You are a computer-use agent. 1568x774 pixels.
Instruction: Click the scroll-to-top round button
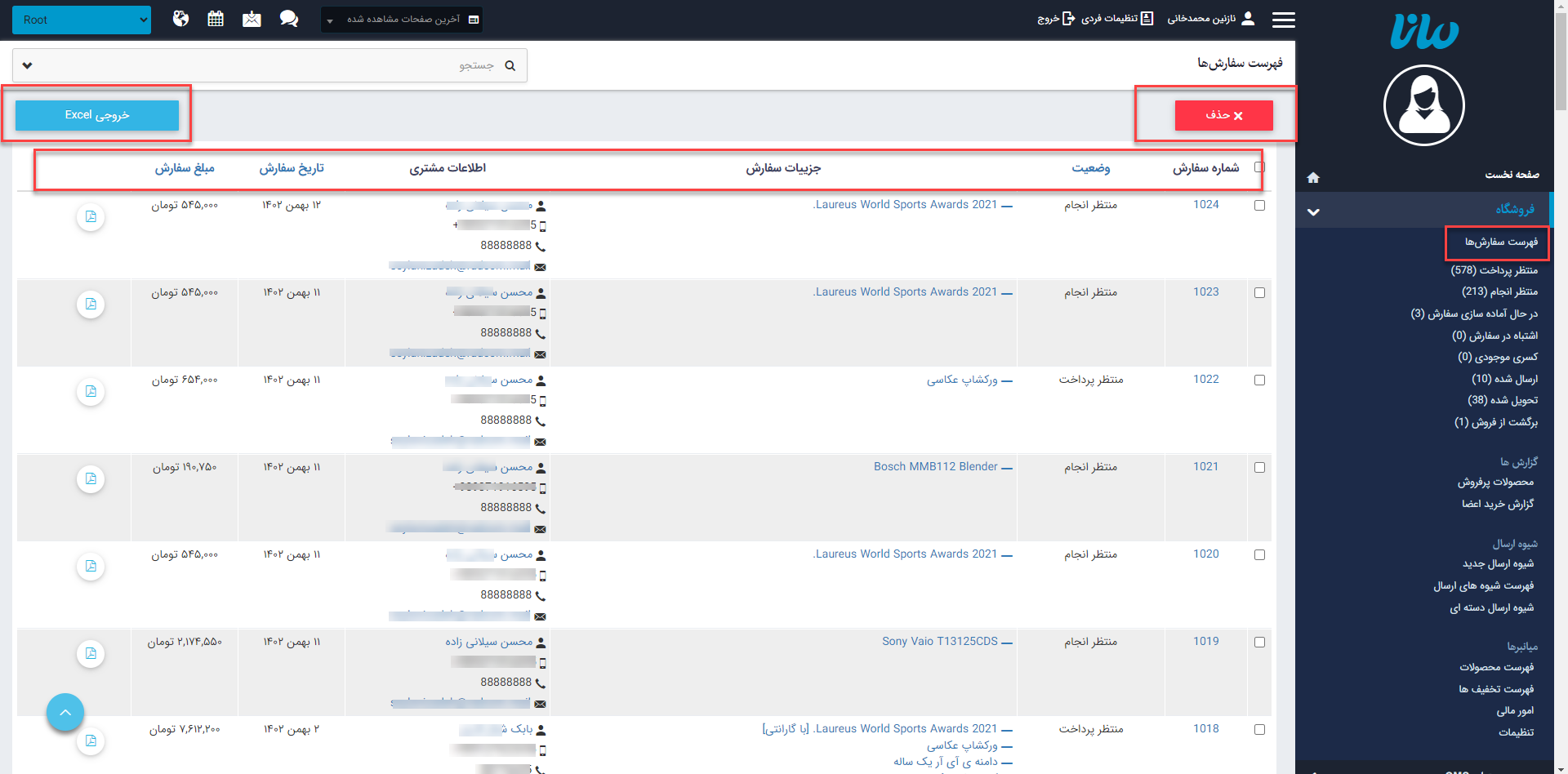[x=65, y=713]
